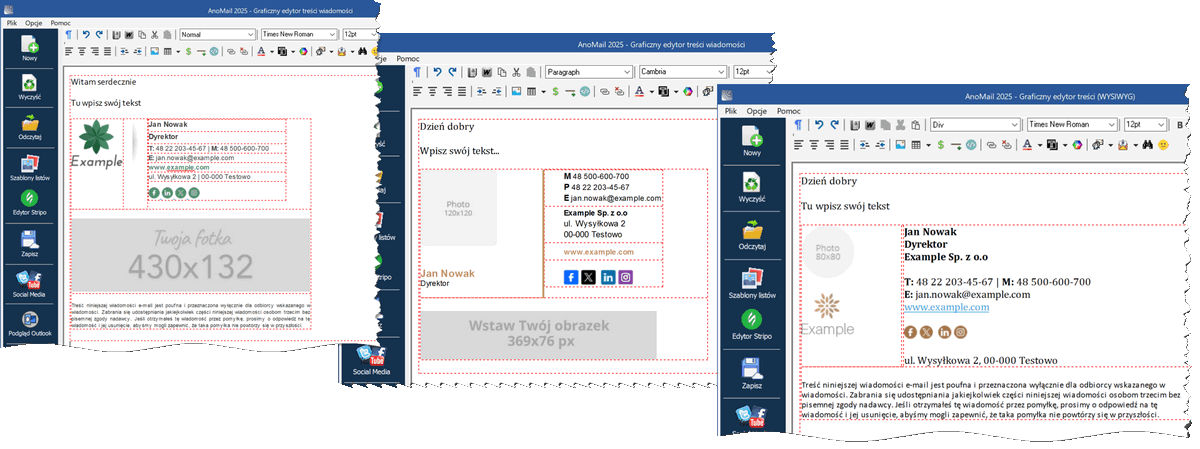
Task: Center text alignment in the left window
Action: click(x=82, y=51)
